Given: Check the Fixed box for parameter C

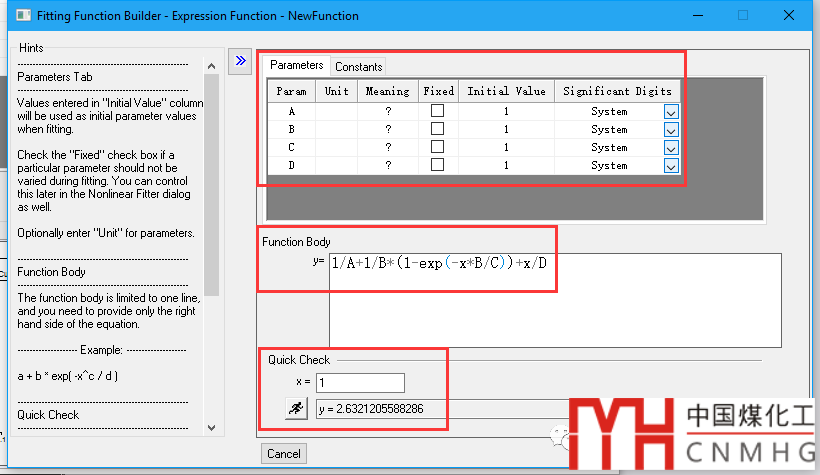Looking at the screenshot, I should (x=437, y=146).
